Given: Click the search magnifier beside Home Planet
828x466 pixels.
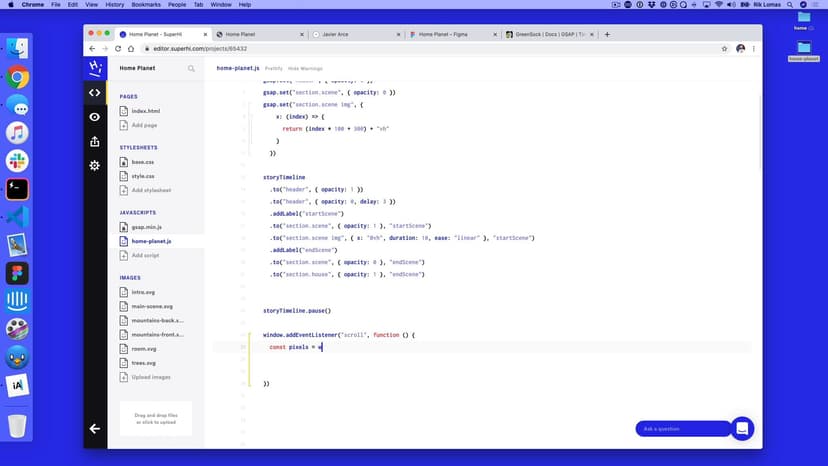Looking at the screenshot, I should point(191,69).
